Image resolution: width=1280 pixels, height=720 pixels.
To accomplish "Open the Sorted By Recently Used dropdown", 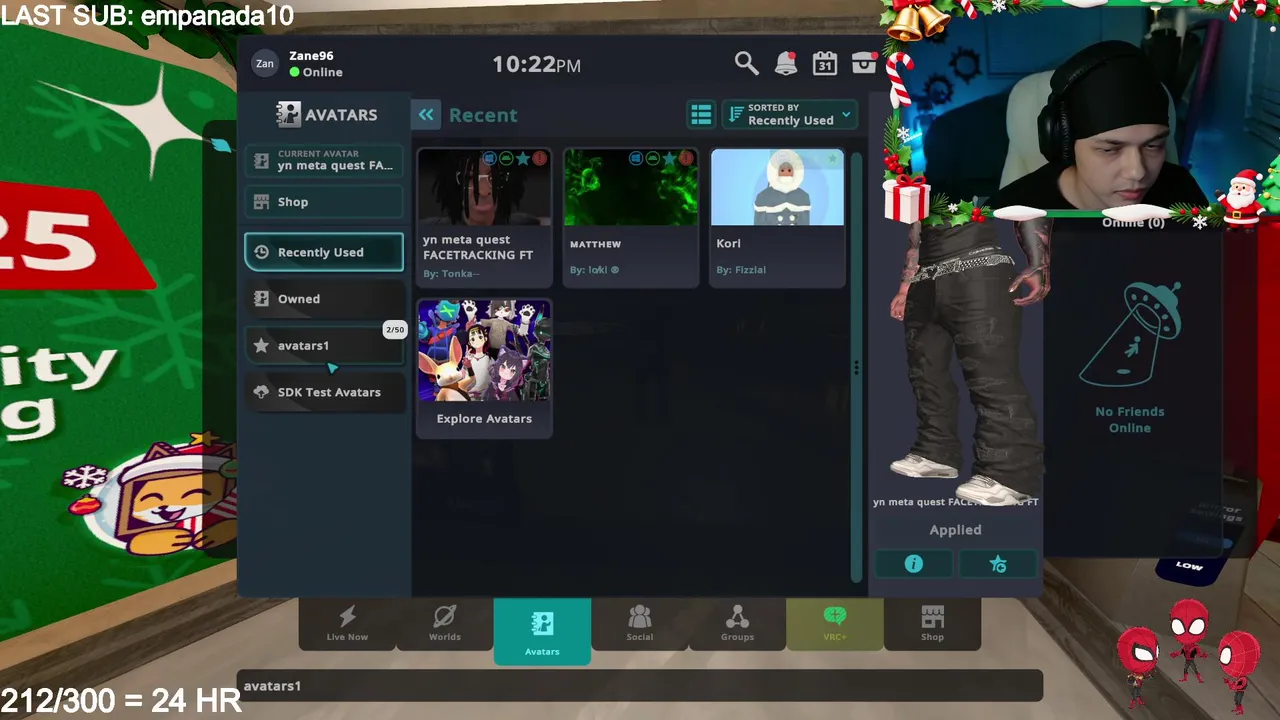I will pyautogui.click(x=790, y=115).
